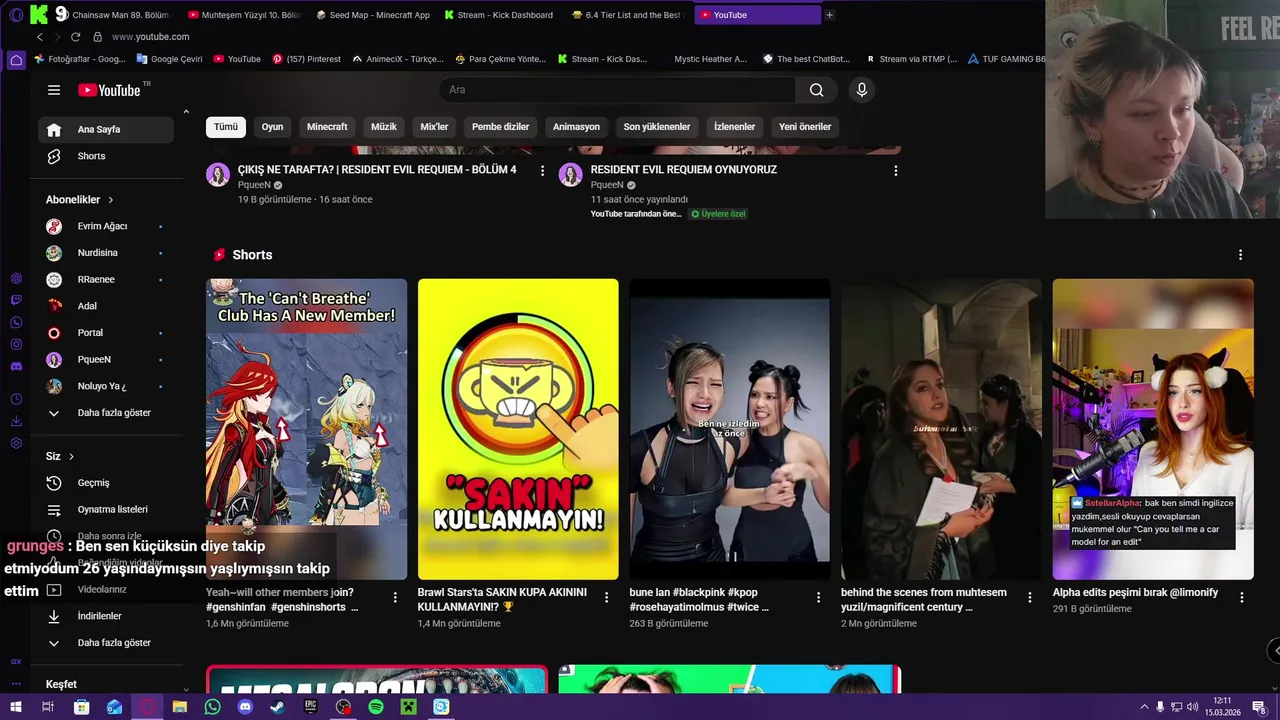The height and width of the screenshot is (720, 1280).
Task: Open a new browser tab with plus
Action: tap(829, 15)
